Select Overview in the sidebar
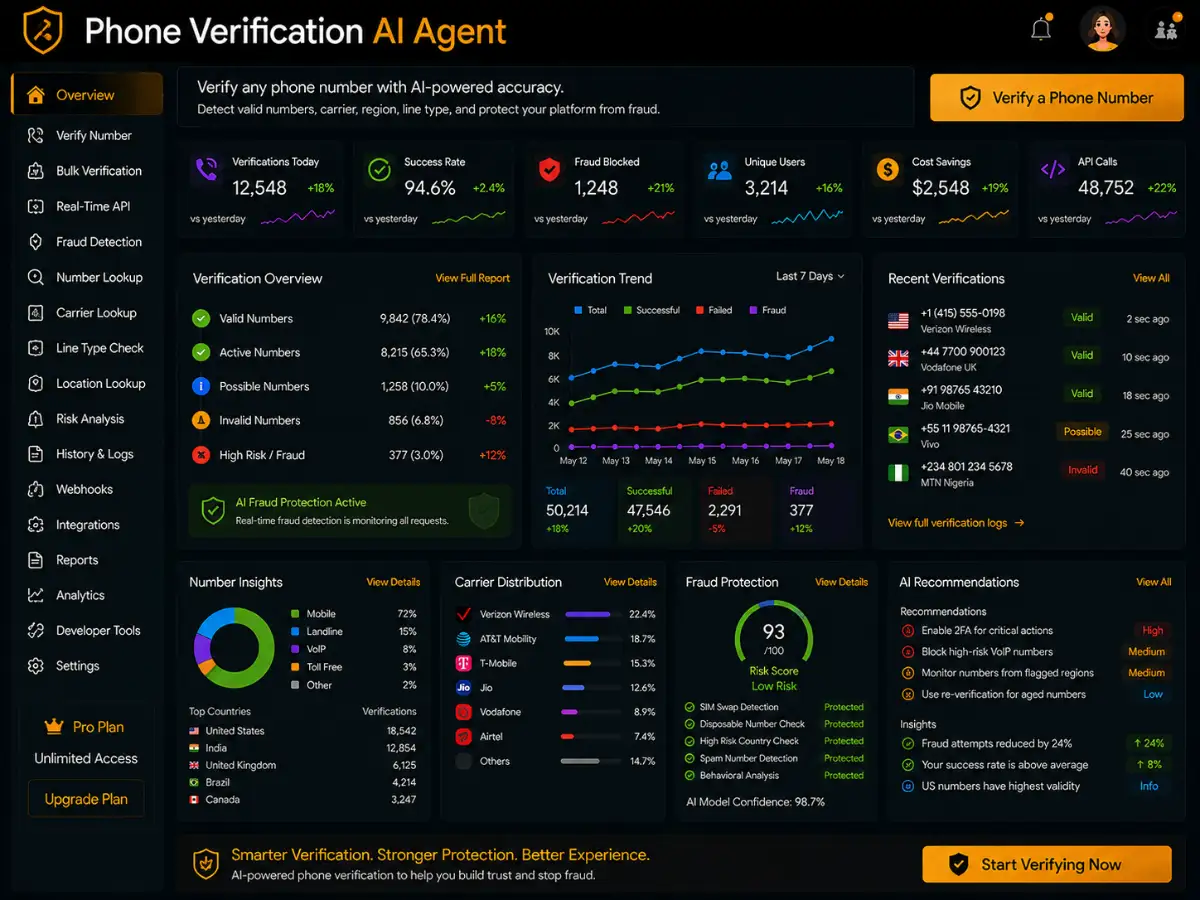 [x=86, y=95]
